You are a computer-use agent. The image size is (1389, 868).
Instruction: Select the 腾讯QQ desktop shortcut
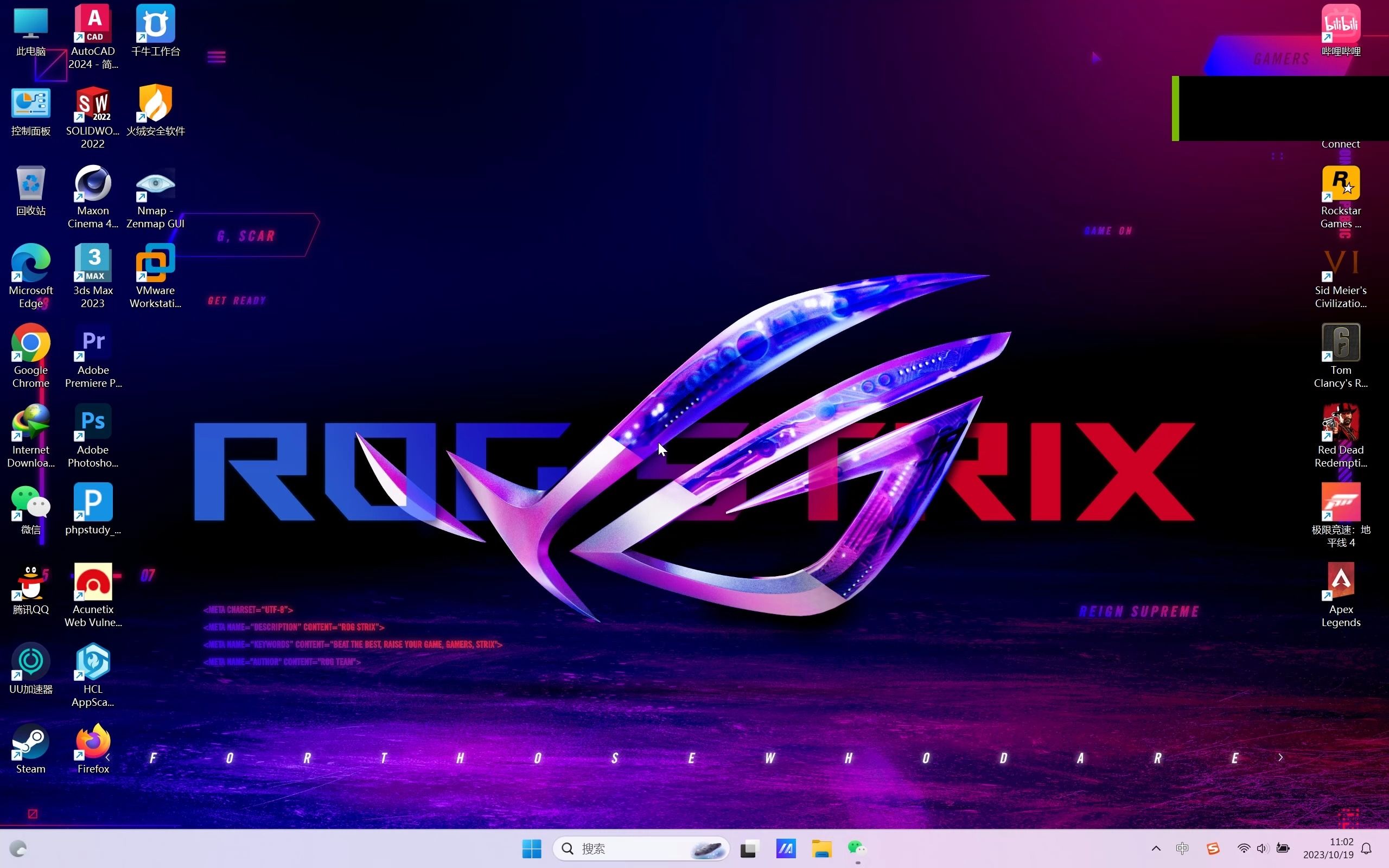pos(30,590)
